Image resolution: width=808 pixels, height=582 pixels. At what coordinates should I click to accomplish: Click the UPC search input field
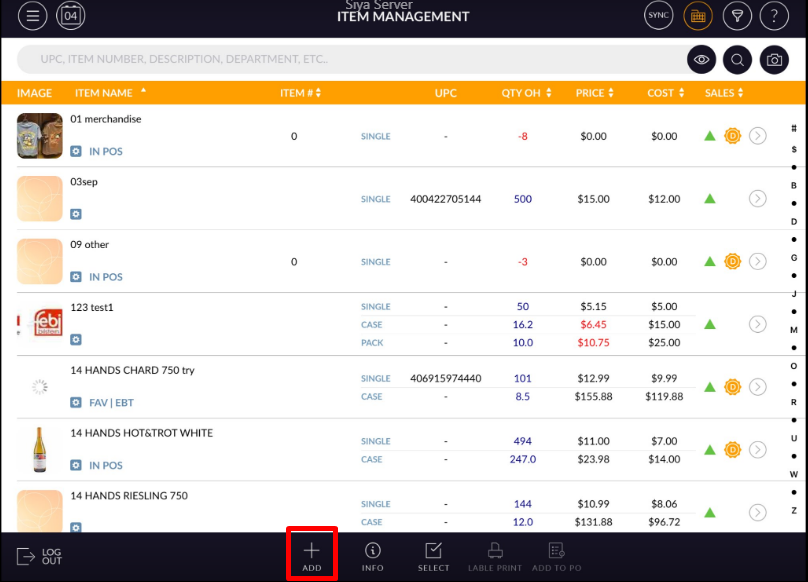(350, 60)
